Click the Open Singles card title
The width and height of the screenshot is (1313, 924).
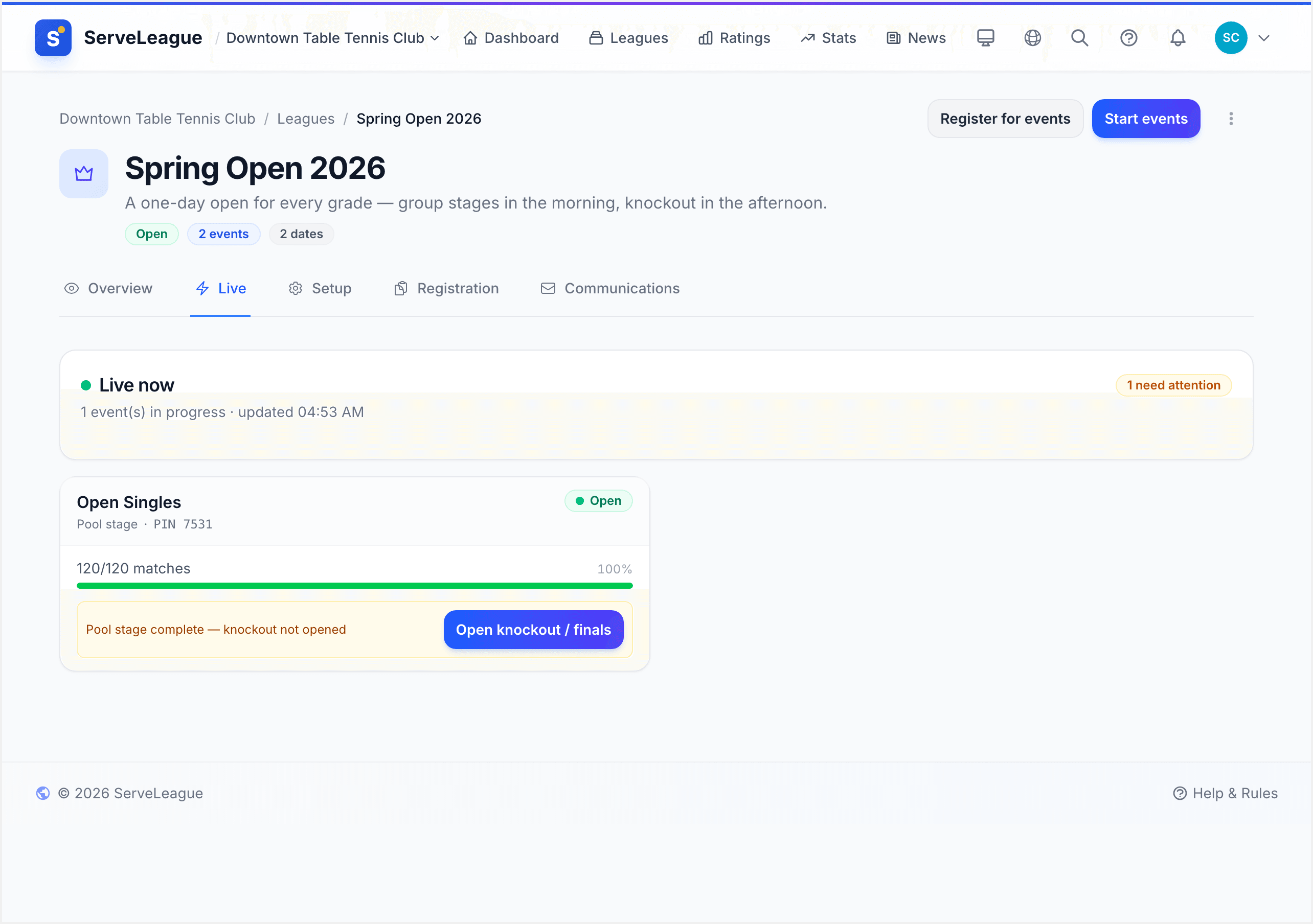click(129, 502)
